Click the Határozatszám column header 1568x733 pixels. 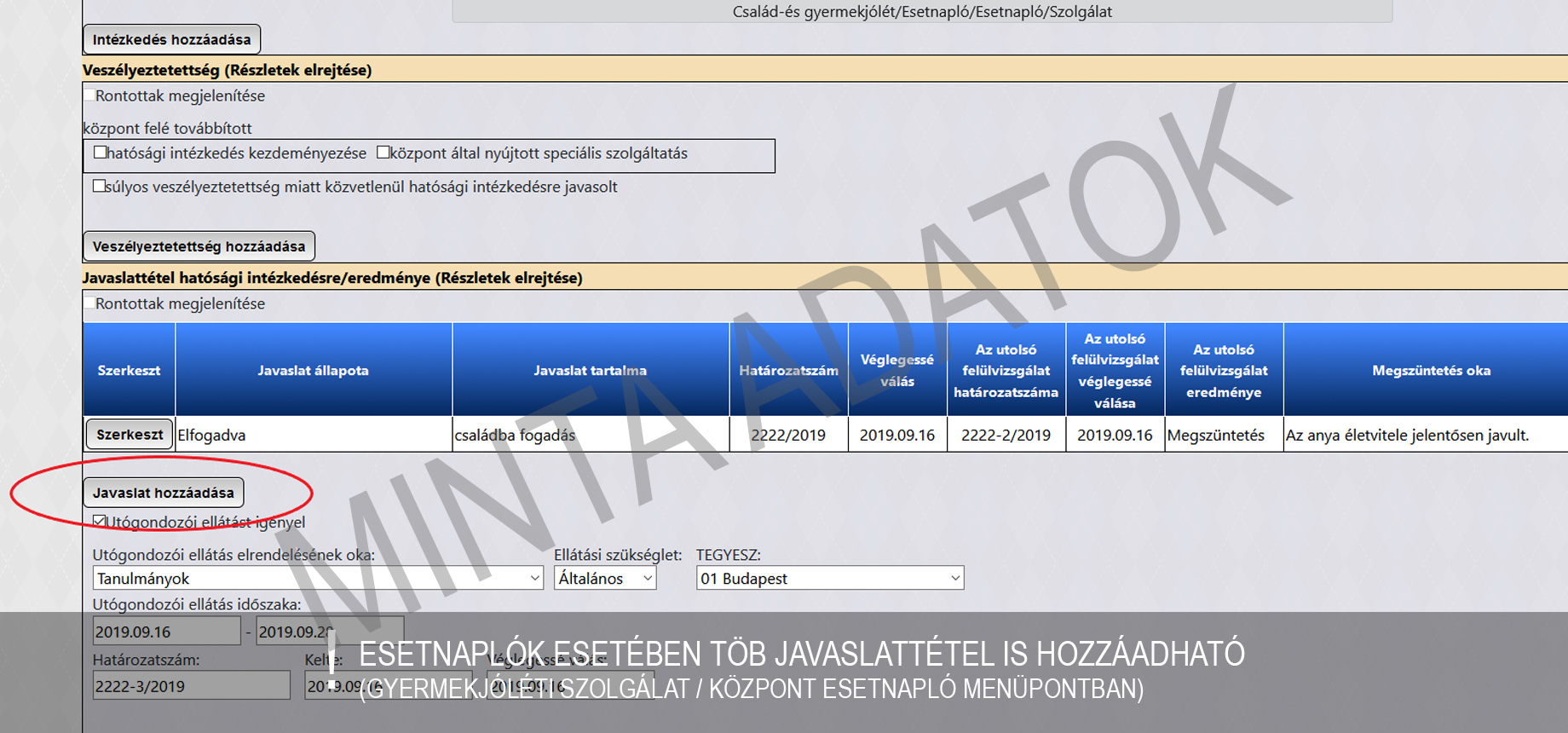(x=789, y=370)
